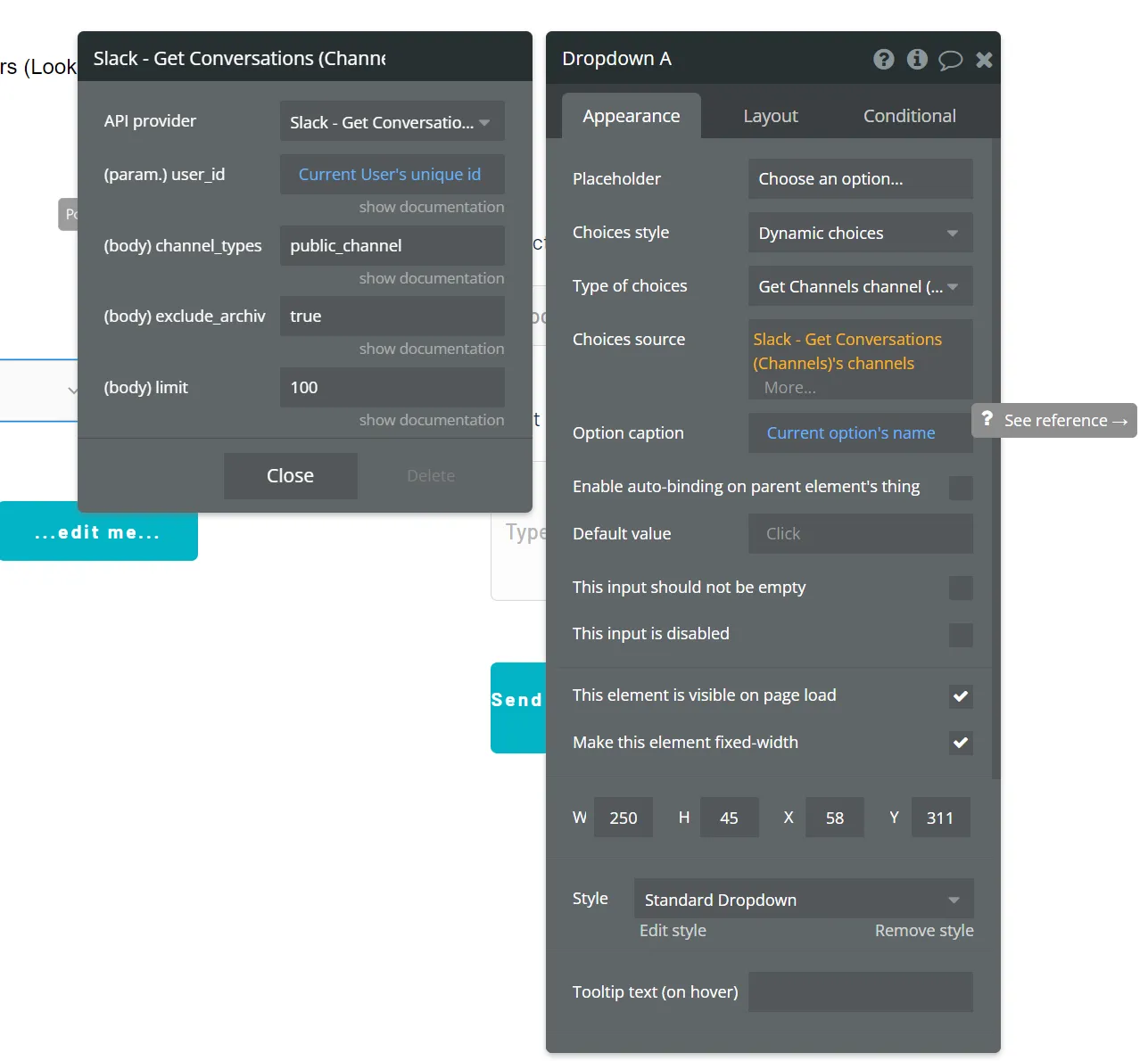Check This input is disabled
The height and width of the screenshot is (1061, 1148).
click(x=961, y=635)
